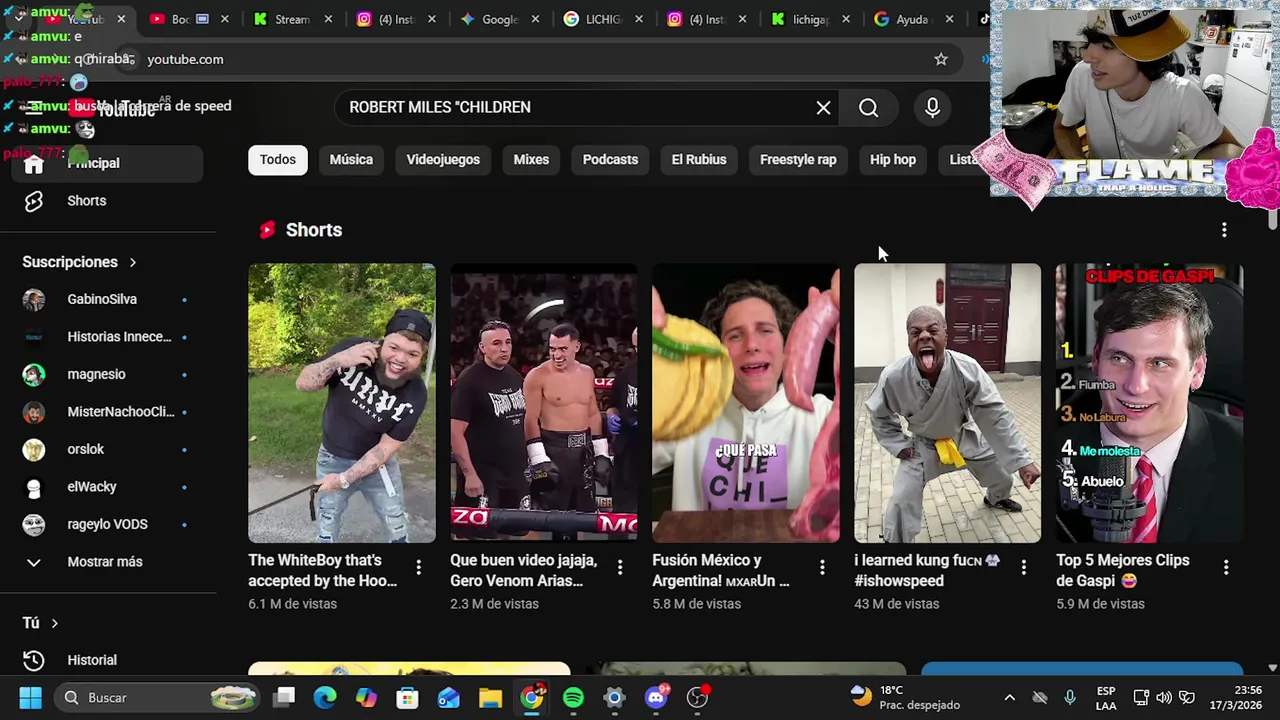
Task: Select the Hip hop filter chip
Action: [x=893, y=160]
